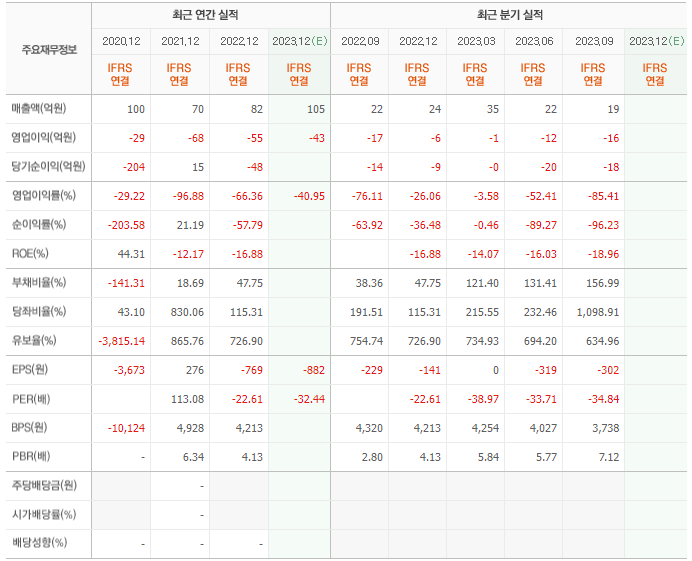
Task: Select the 영업이익 value -68
Action: pos(195,138)
